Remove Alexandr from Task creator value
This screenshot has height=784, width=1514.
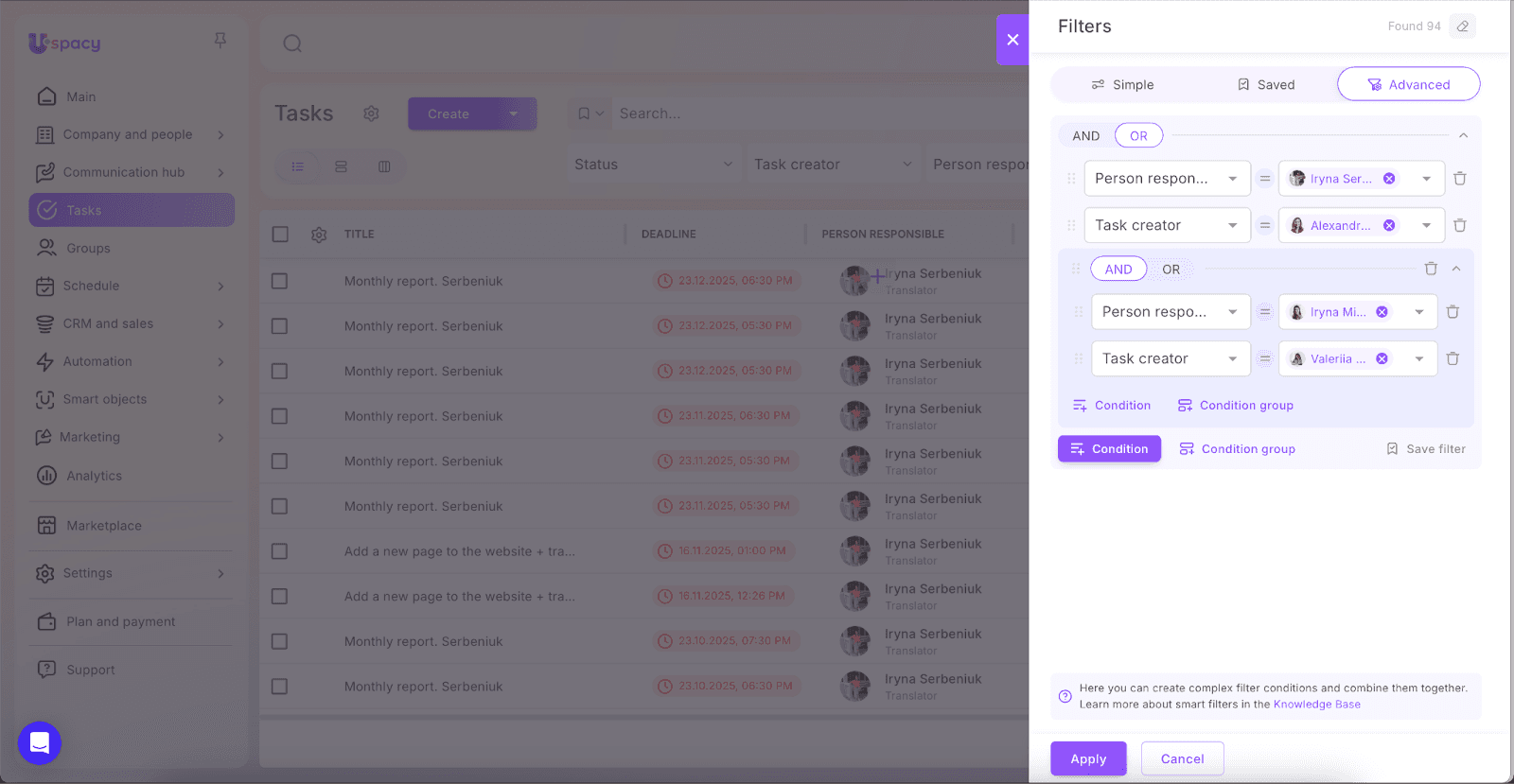[x=1389, y=226]
